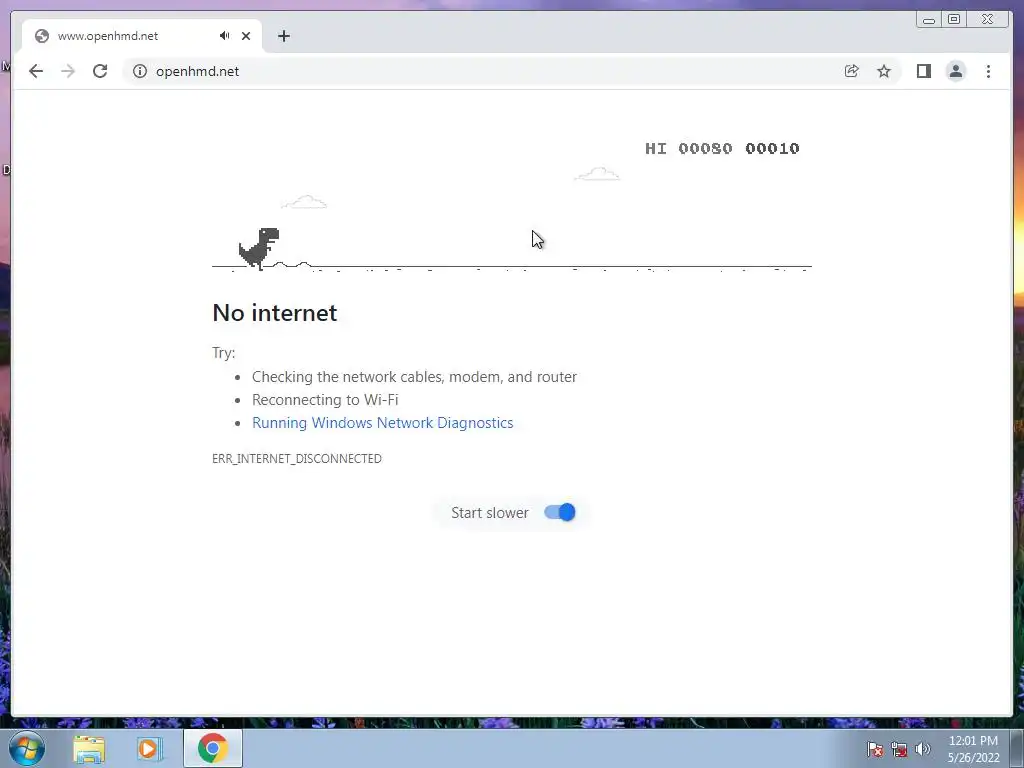Open the Windows Start menu

27,748
